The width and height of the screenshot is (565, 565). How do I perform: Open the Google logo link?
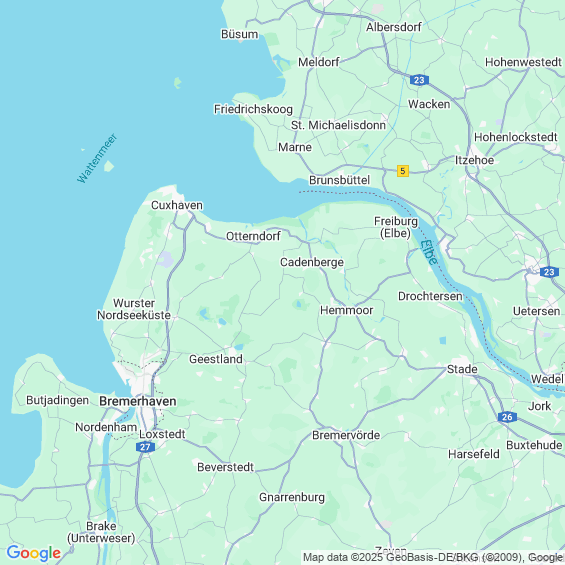pyautogui.click(x=34, y=553)
